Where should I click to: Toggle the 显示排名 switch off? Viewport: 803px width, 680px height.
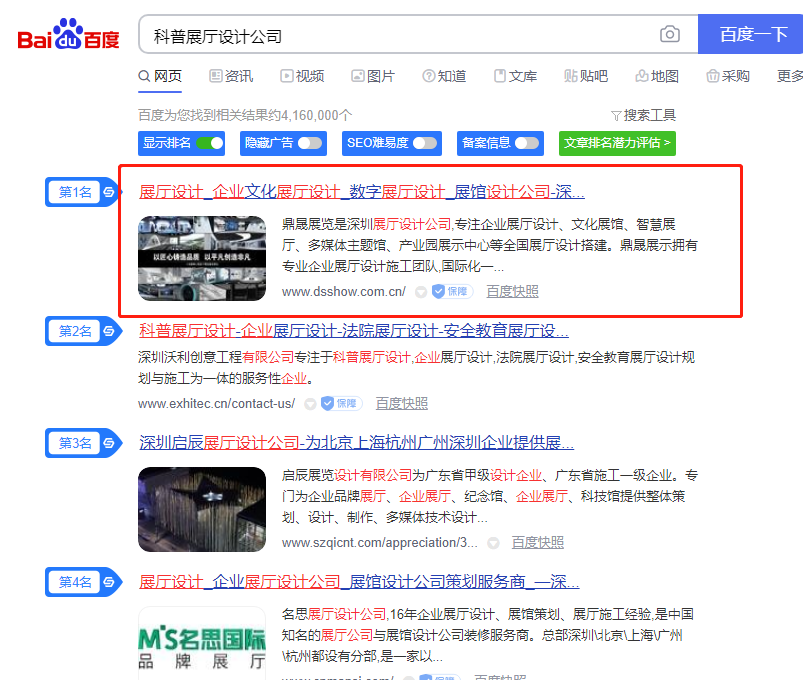(210, 143)
